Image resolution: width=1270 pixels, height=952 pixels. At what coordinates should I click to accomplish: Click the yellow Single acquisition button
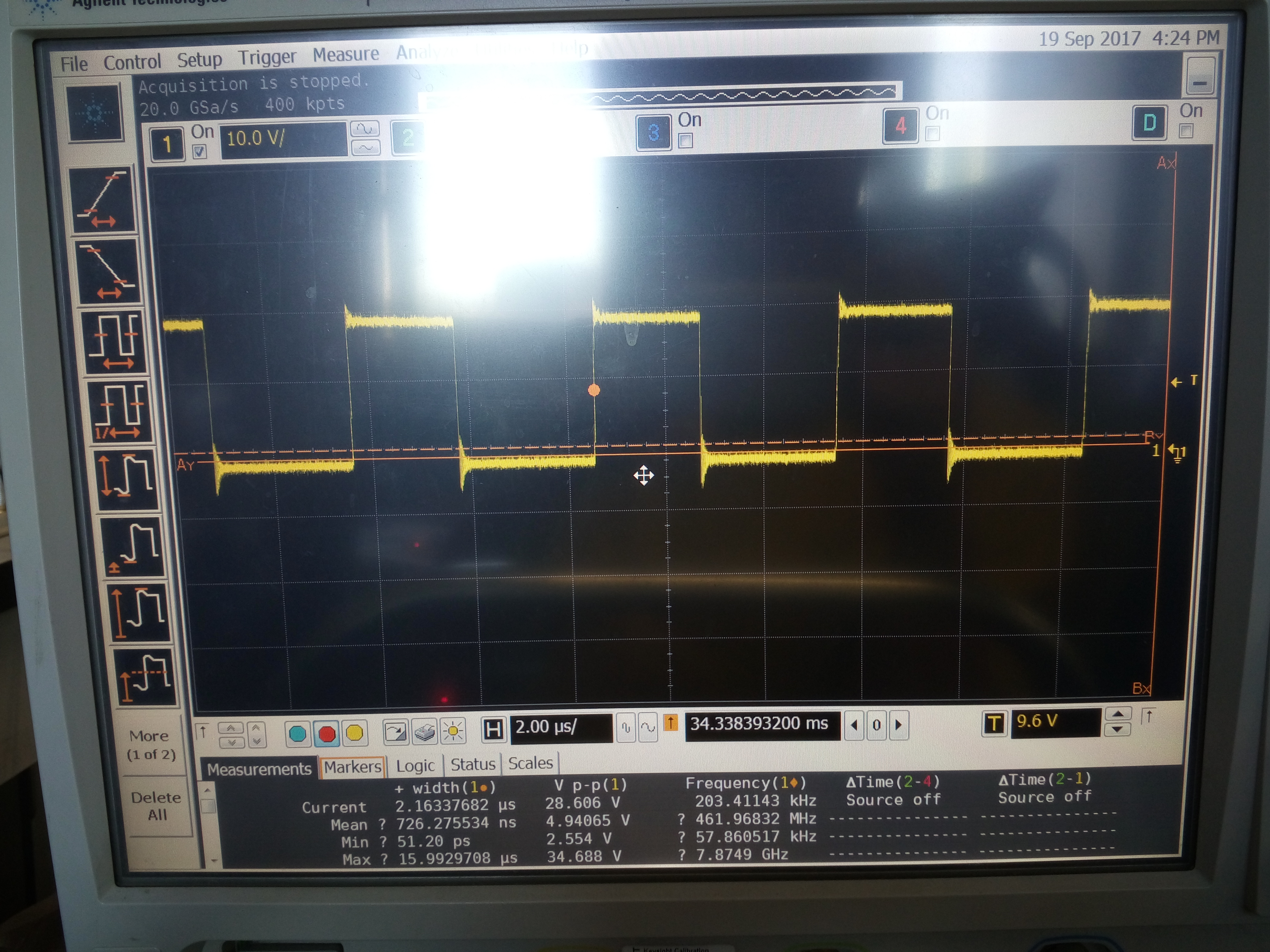tap(355, 733)
